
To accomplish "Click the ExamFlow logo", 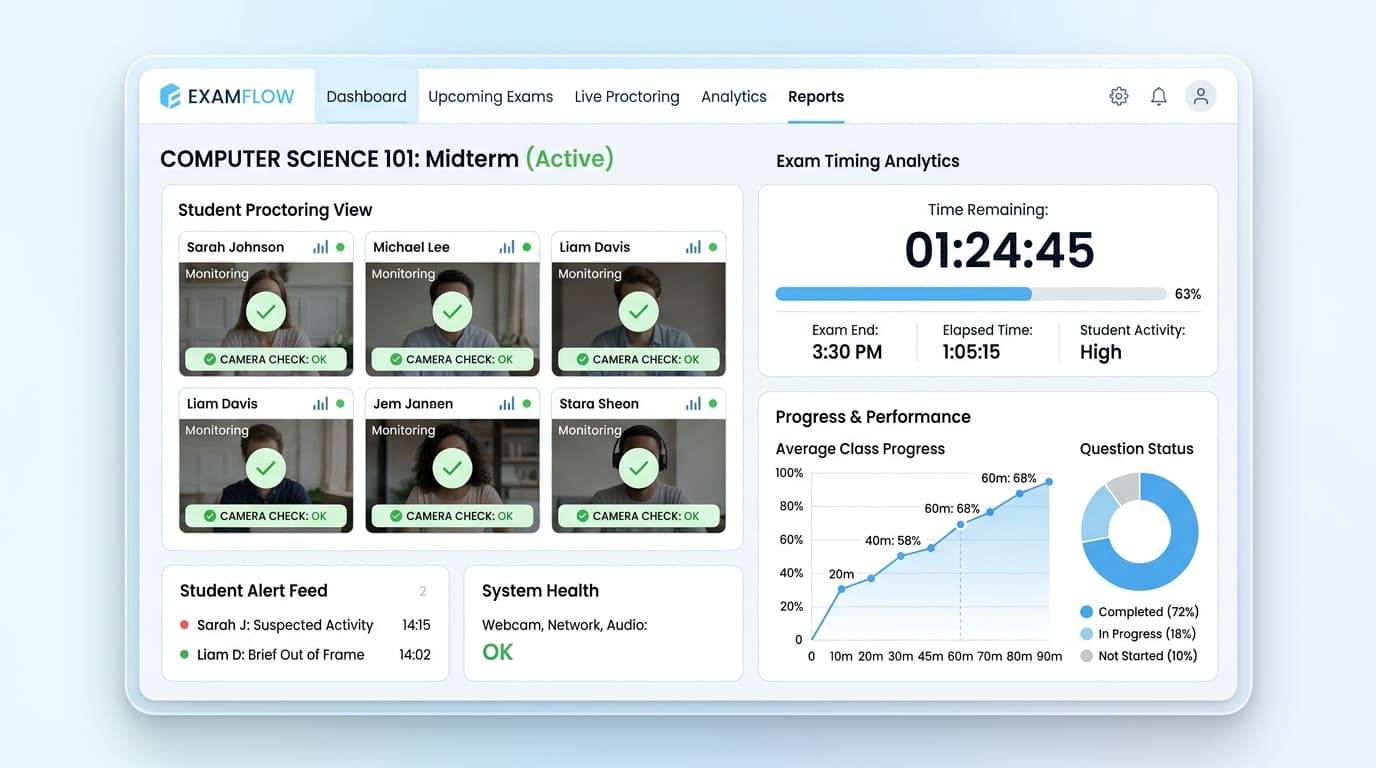I will point(227,96).
